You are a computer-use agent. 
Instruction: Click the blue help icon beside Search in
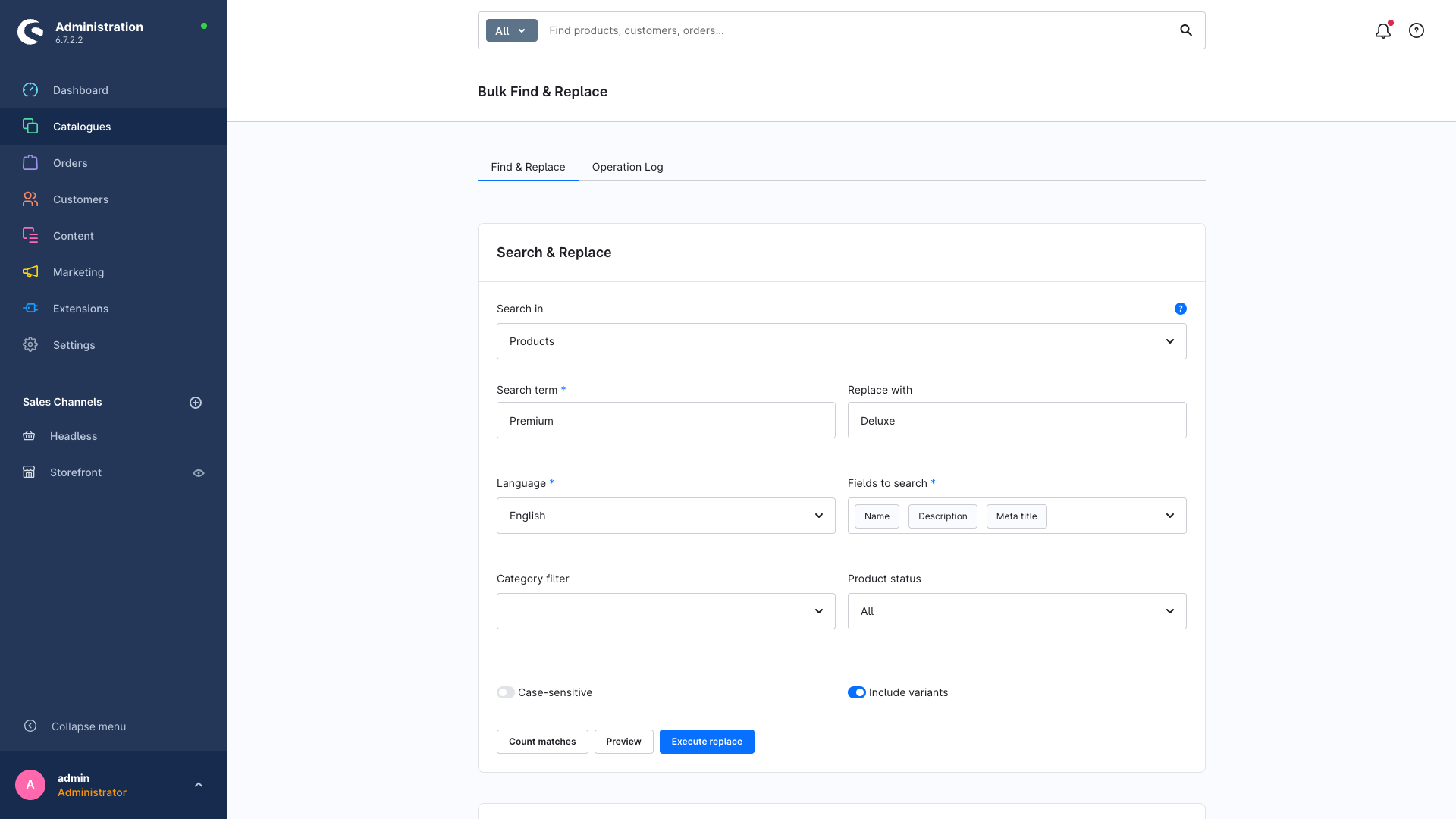(1181, 309)
